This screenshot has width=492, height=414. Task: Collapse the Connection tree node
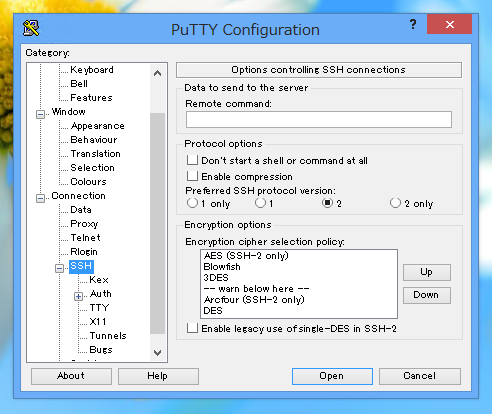pyautogui.click(x=40, y=198)
